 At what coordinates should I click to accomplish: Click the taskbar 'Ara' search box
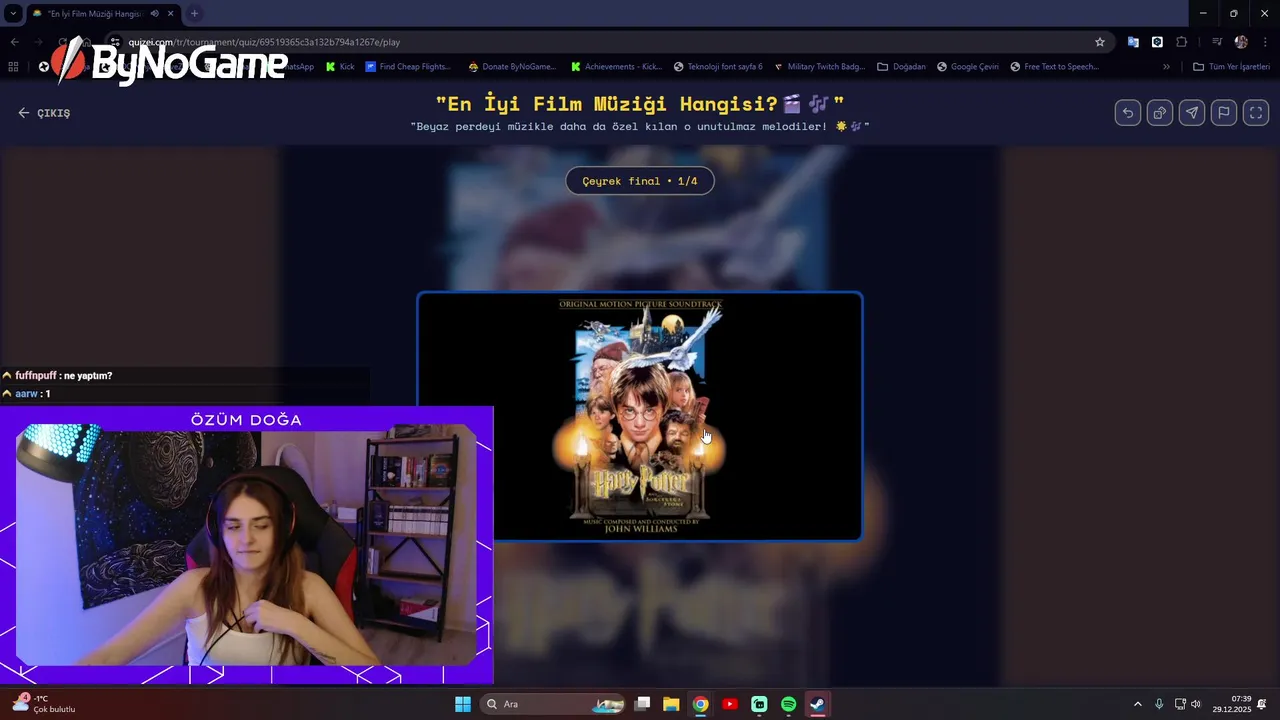[551, 704]
